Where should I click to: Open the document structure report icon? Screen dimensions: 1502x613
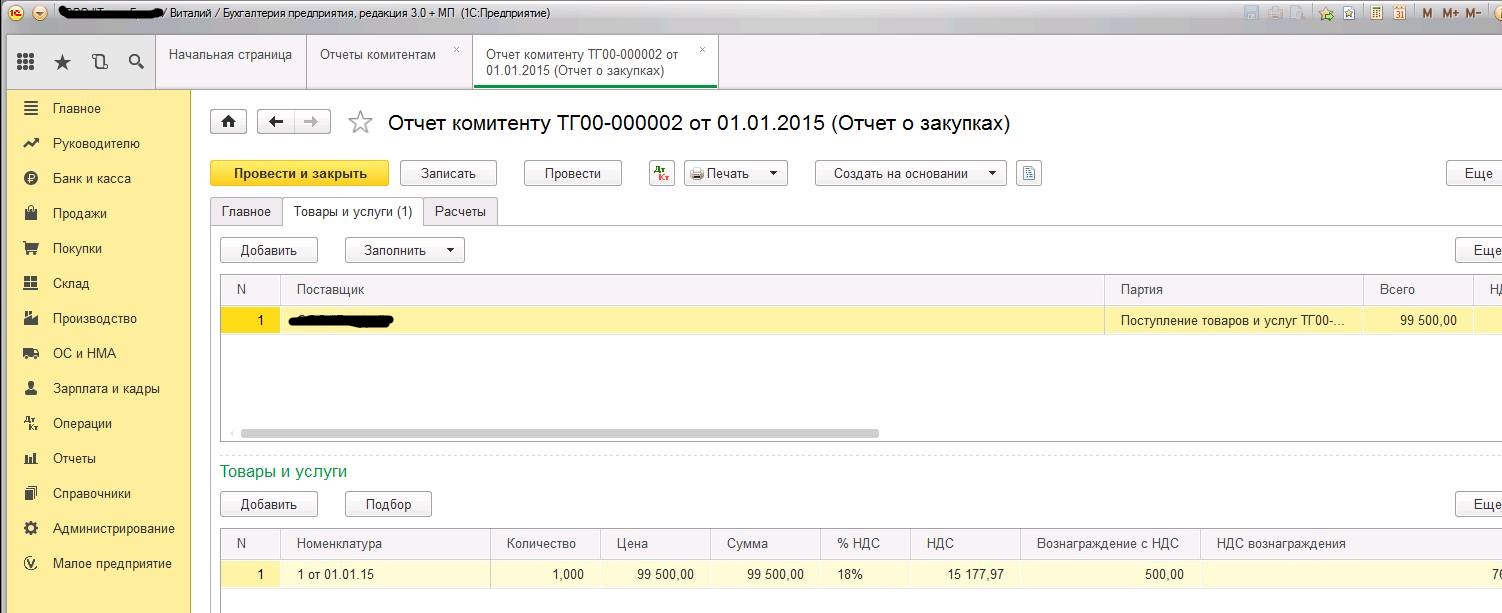(1029, 173)
